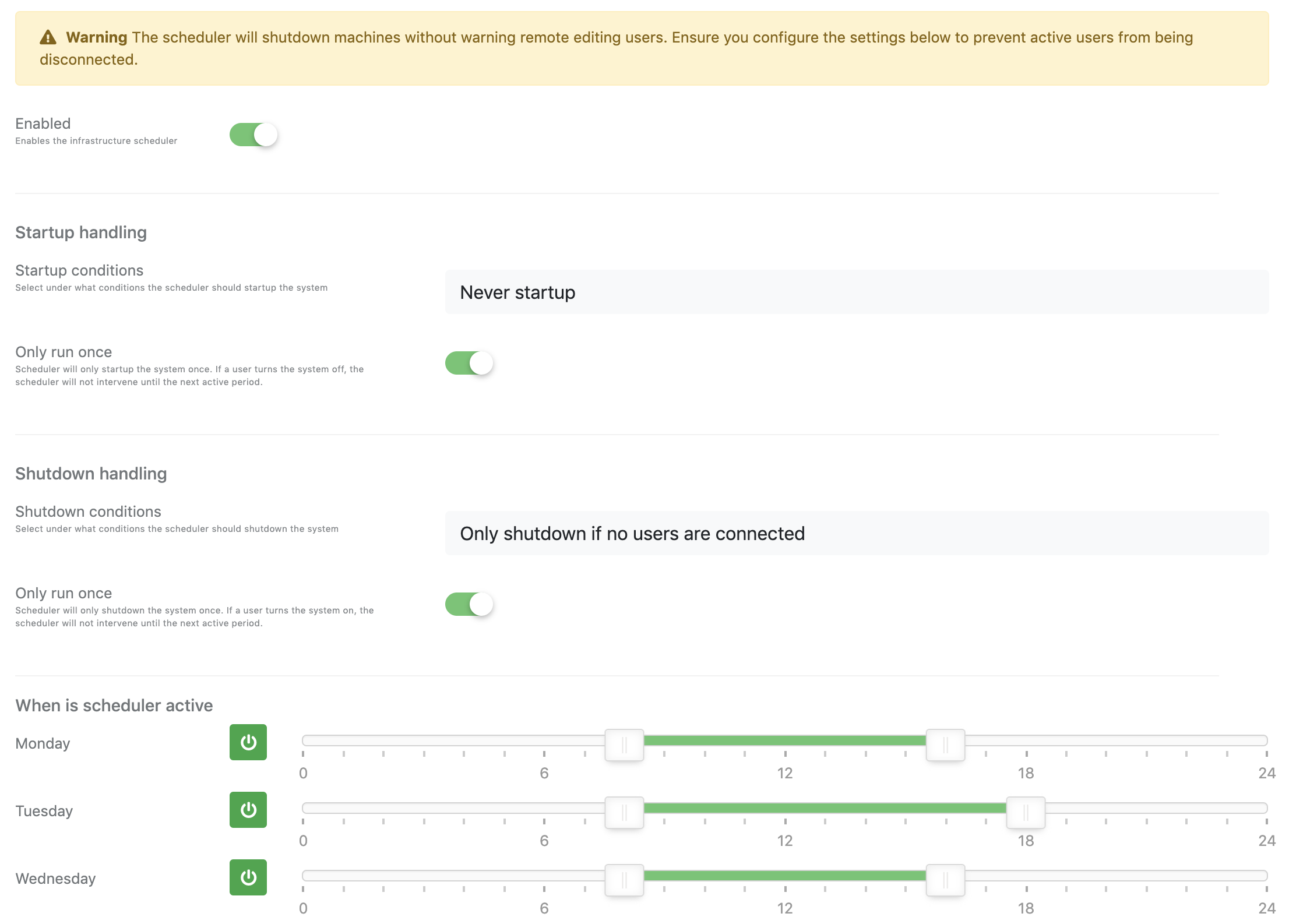Click Tuesday's slider end handle
This screenshot has width=1289, height=924.
(1026, 812)
